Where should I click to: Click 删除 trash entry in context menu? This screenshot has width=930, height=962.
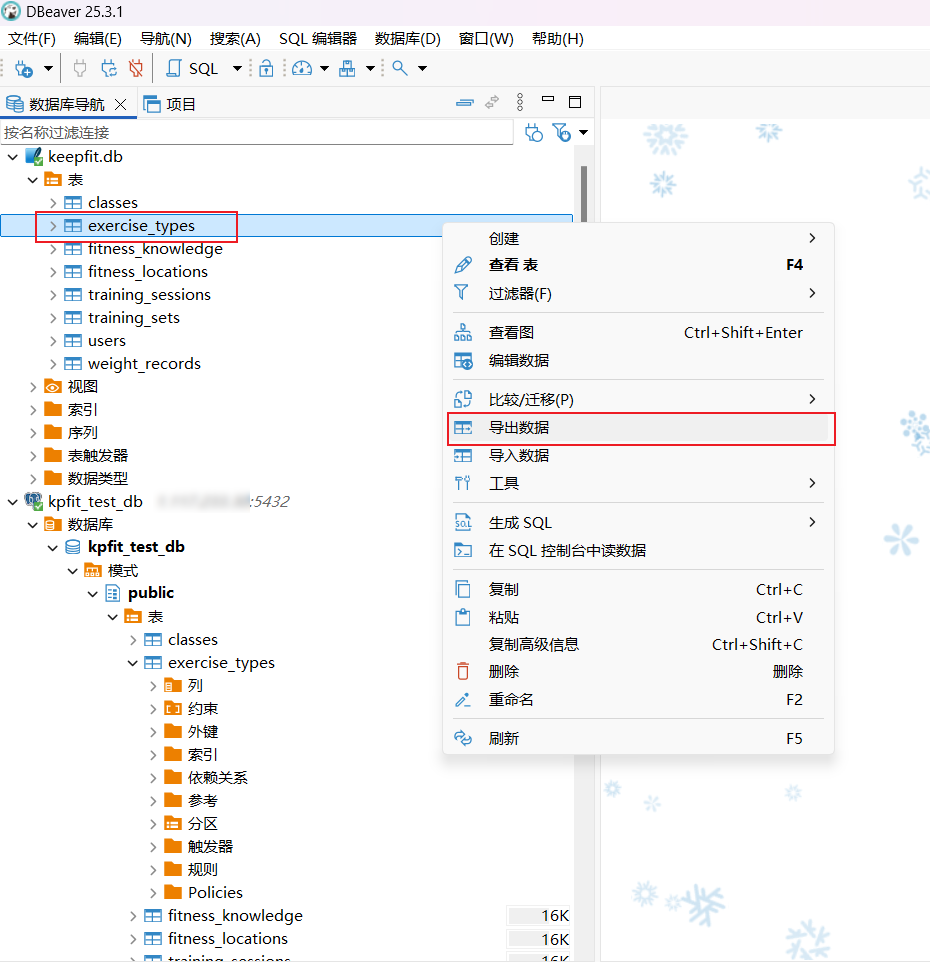click(x=638, y=672)
